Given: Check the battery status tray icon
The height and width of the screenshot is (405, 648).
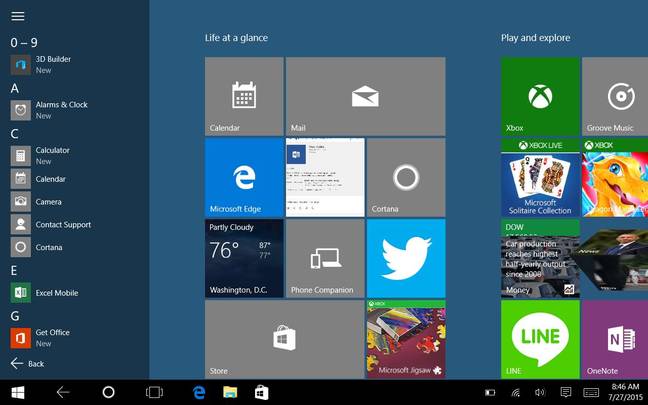Looking at the screenshot, I should point(490,392).
